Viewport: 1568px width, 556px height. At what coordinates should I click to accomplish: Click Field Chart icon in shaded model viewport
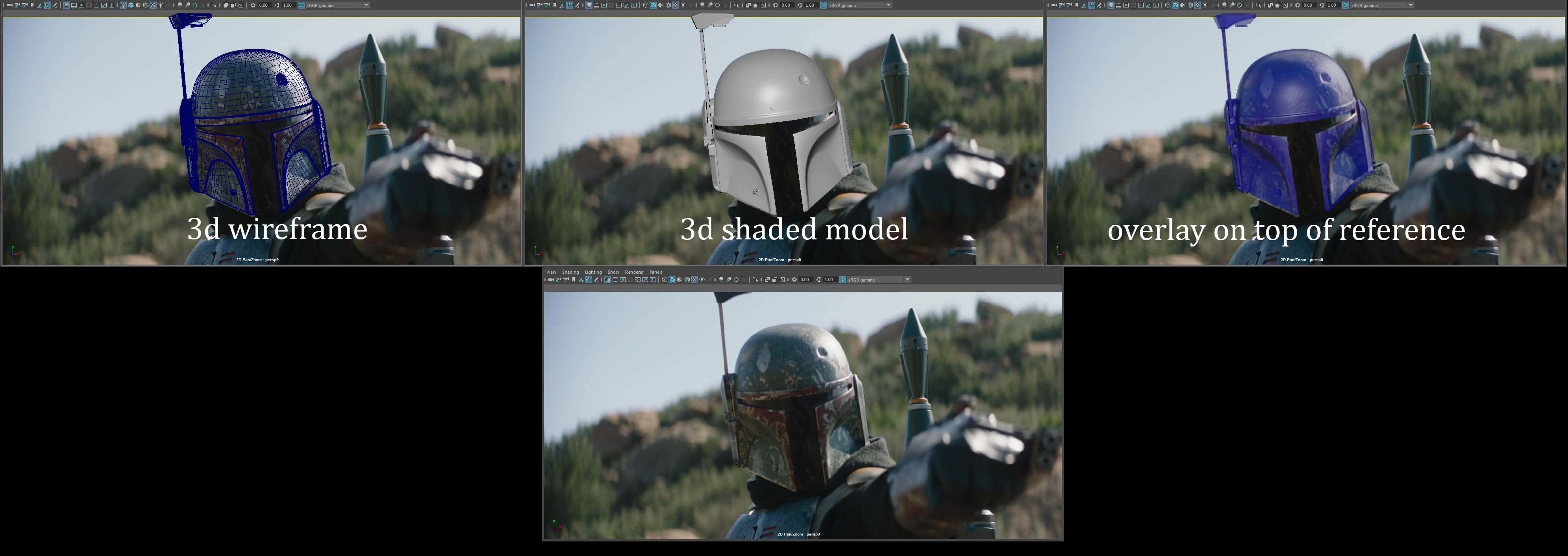pos(619,5)
